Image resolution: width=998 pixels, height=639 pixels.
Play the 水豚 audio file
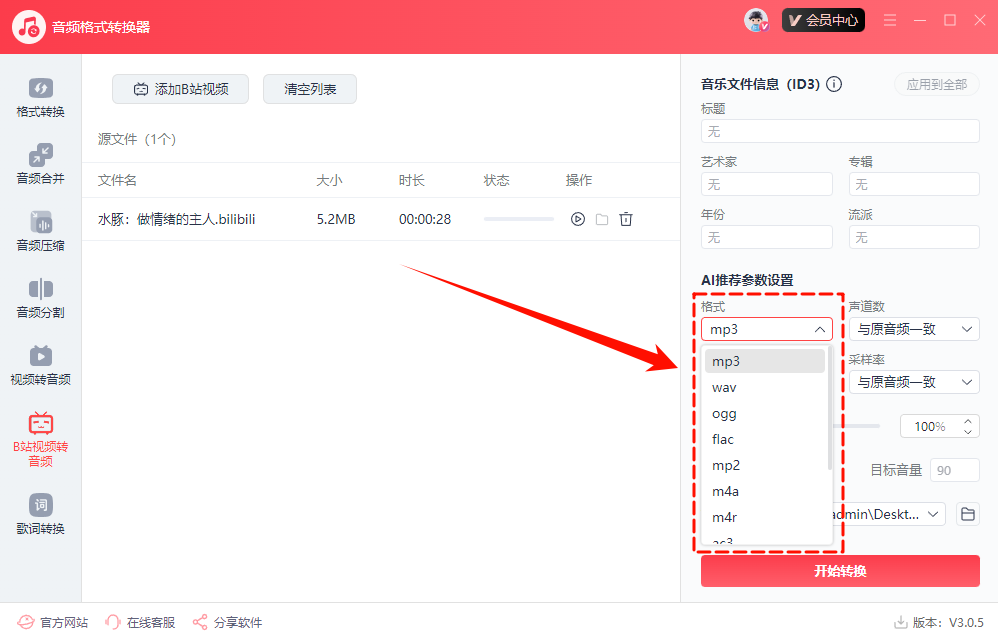click(x=577, y=219)
